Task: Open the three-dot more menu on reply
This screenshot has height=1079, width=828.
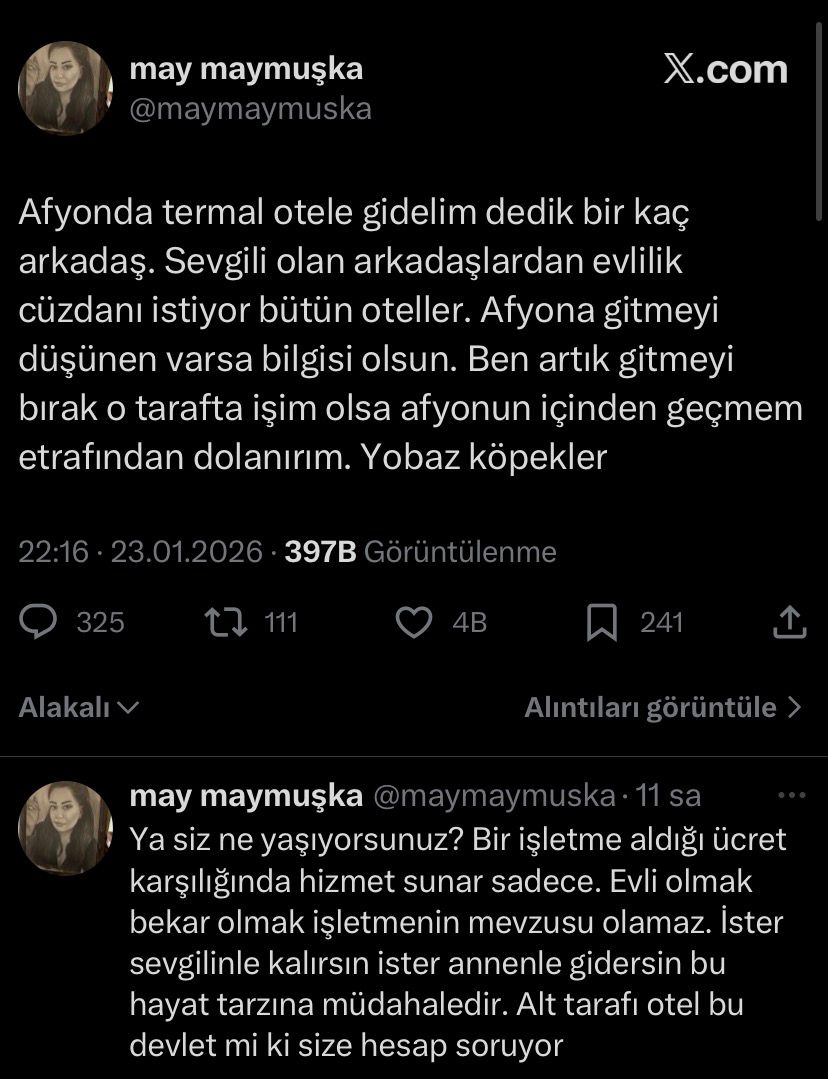Action: [x=791, y=796]
